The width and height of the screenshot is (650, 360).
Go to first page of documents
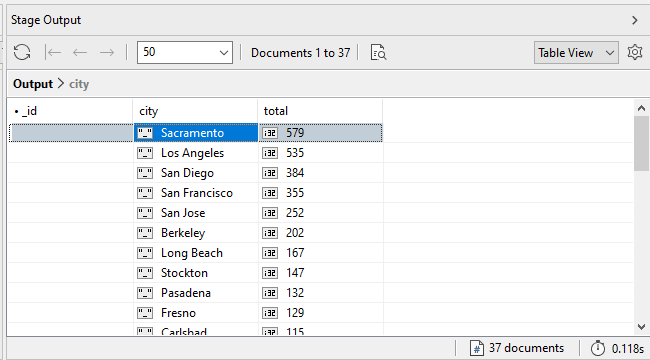[x=53, y=53]
